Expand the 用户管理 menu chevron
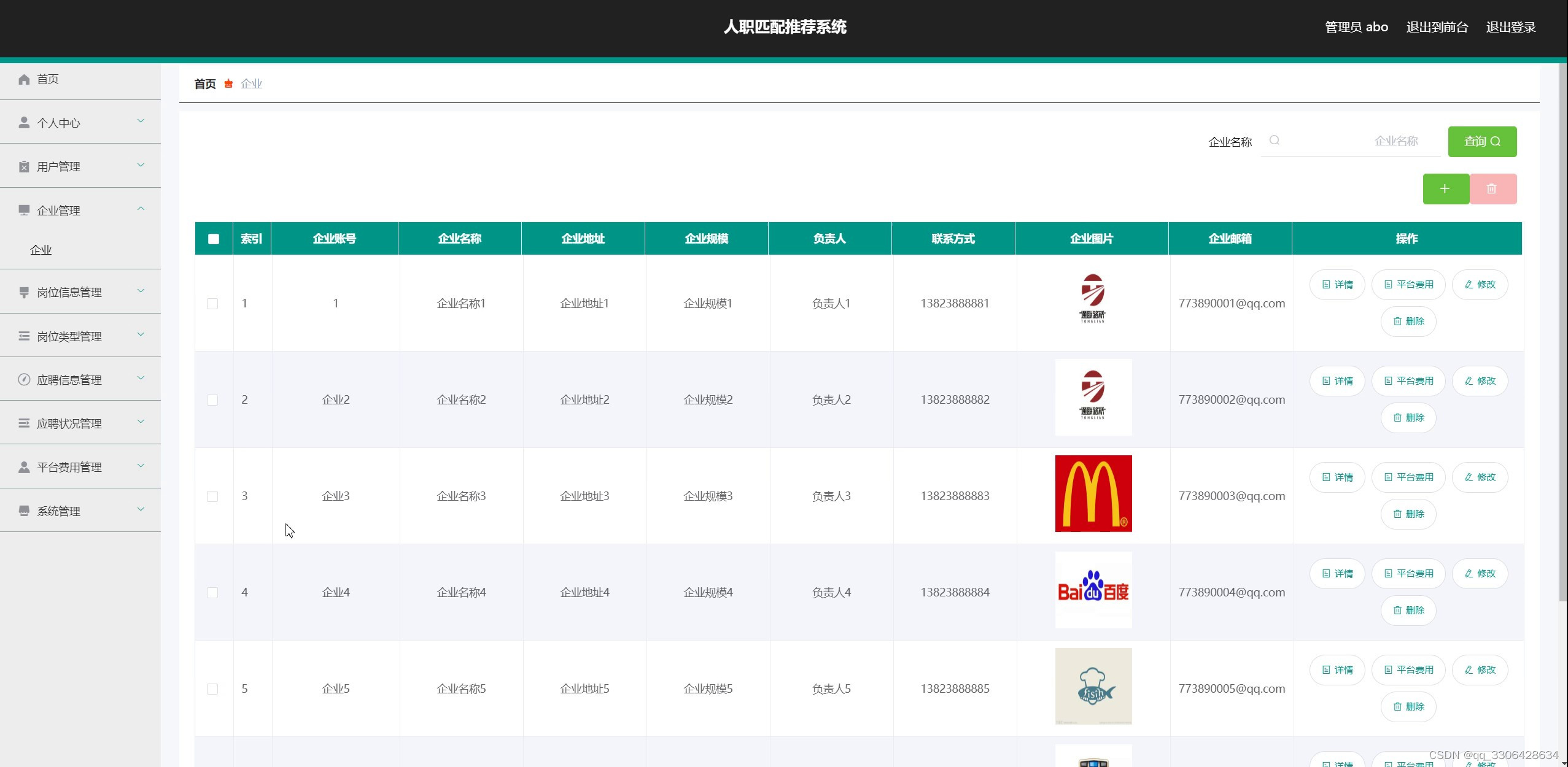 (141, 165)
